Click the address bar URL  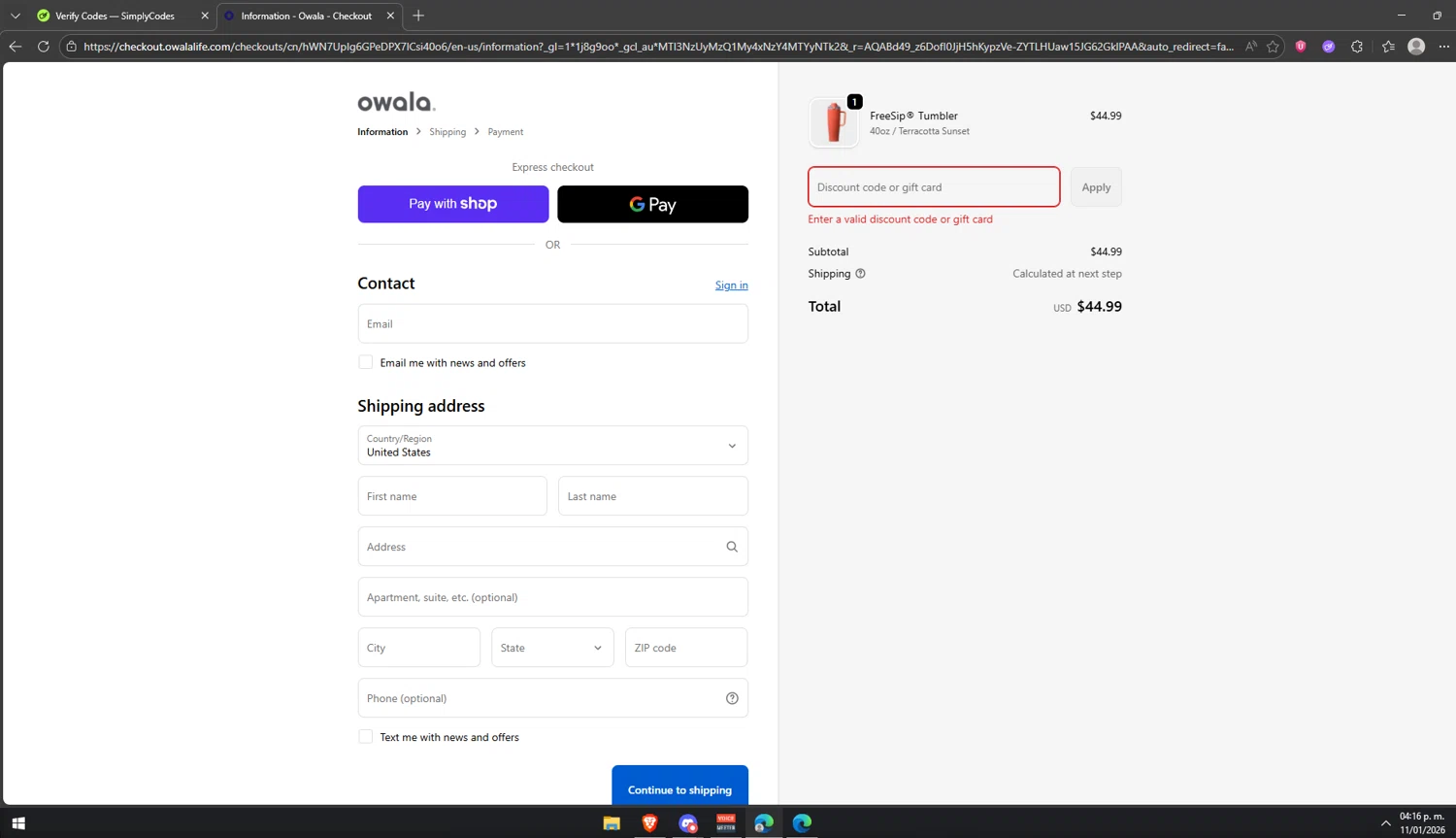pyautogui.click(x=658, y=46)
